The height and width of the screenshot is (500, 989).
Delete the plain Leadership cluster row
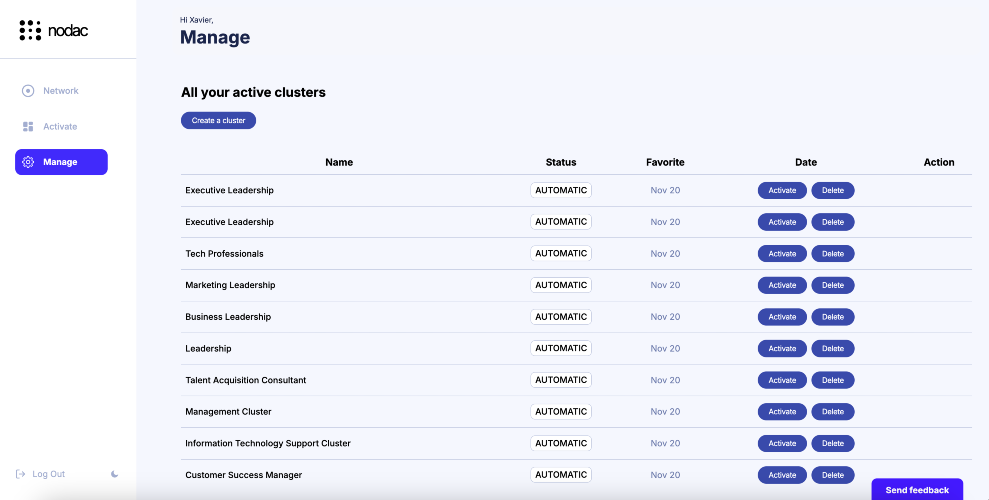833,348
